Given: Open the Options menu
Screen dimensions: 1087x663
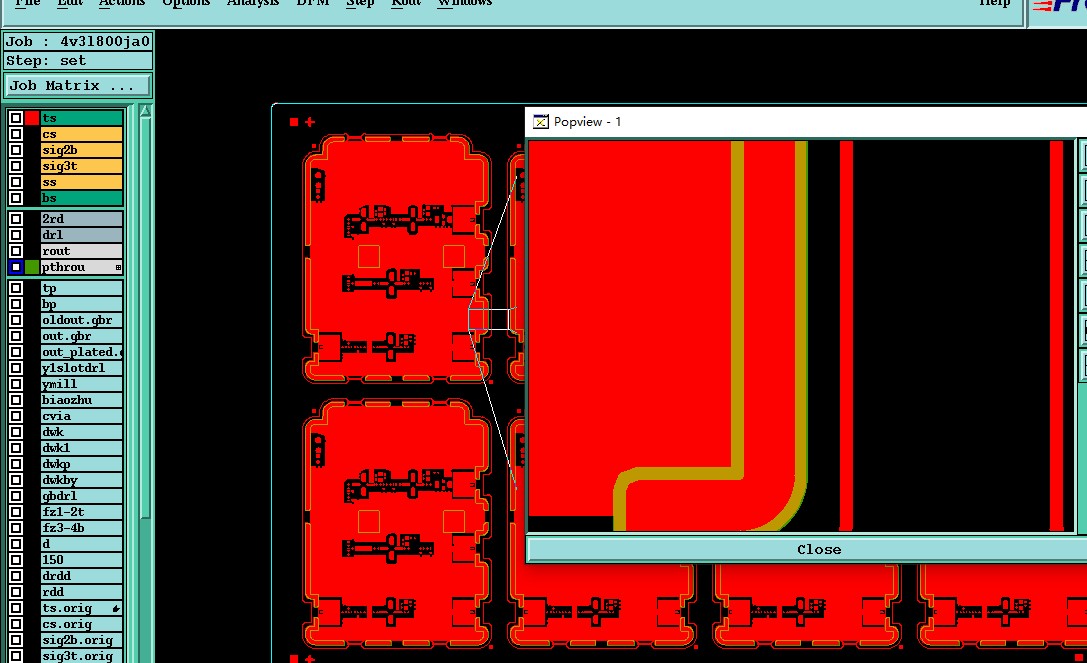Looking at the screenshot, I should tap(186, 2).
